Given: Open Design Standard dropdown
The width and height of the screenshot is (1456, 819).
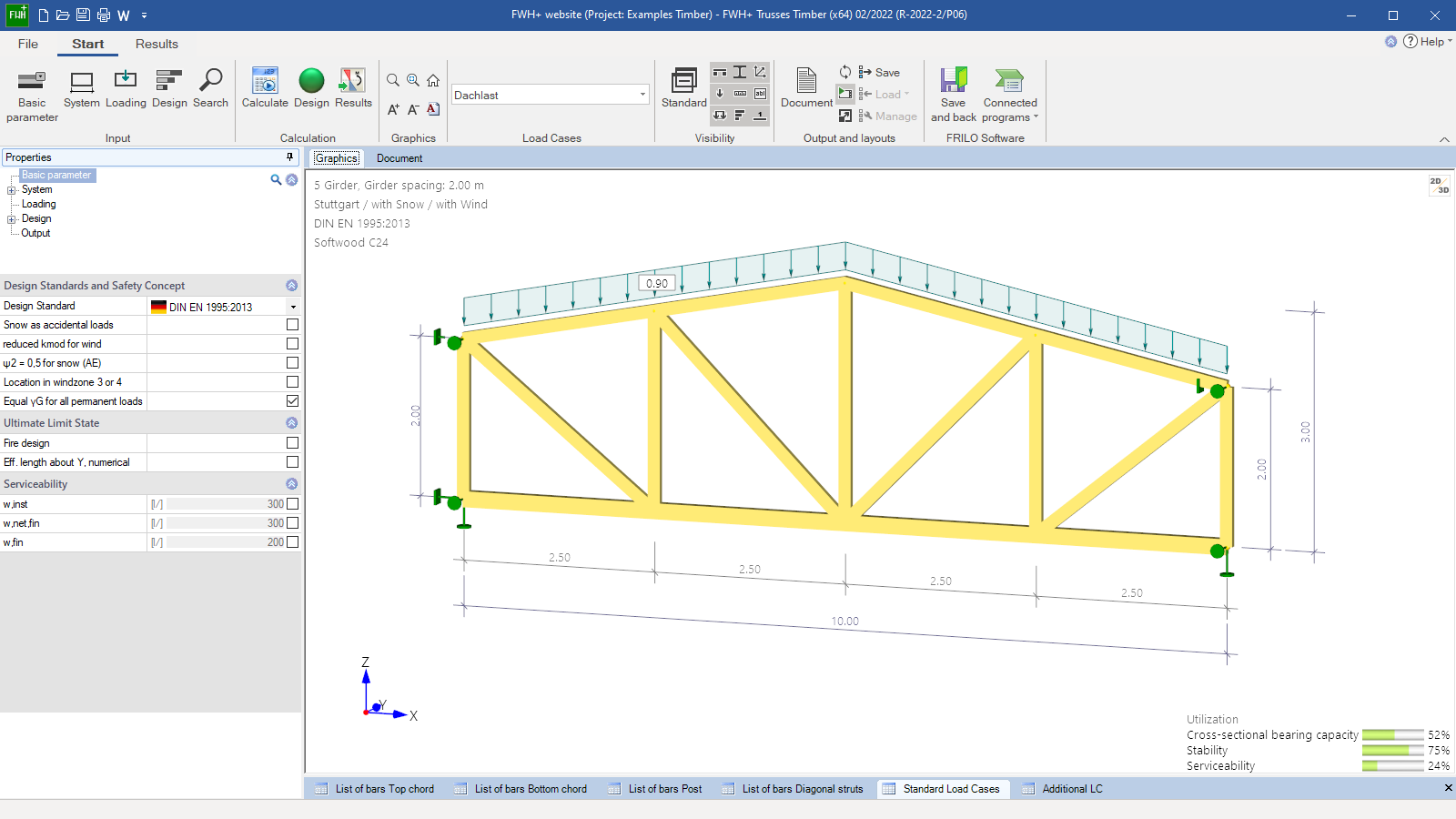Looking at the screenshot, I should (293, 307).
